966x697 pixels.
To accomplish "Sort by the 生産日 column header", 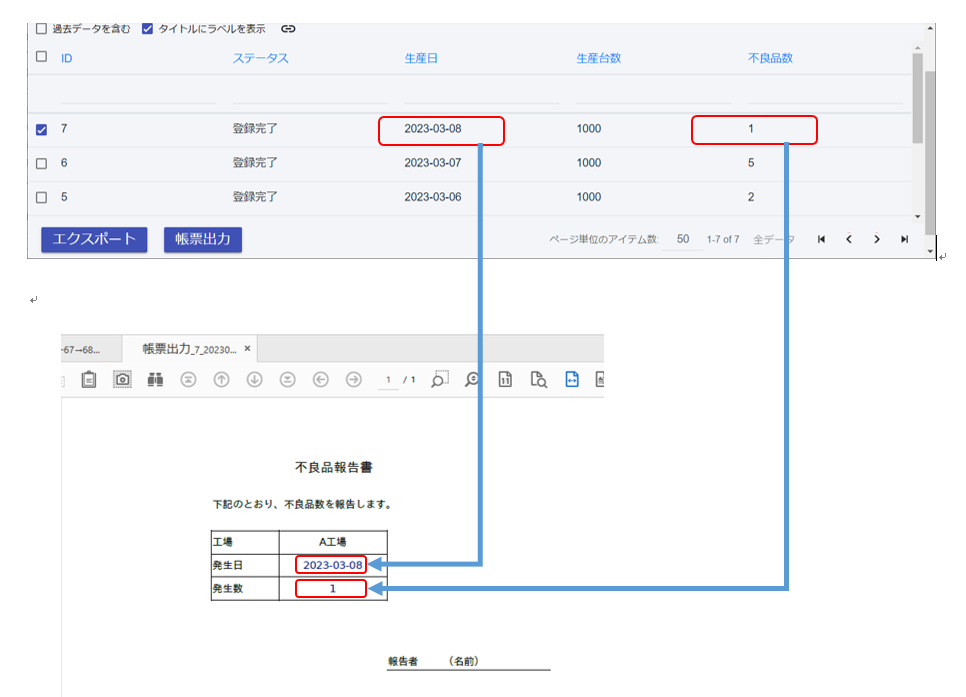I will point(421,58).
